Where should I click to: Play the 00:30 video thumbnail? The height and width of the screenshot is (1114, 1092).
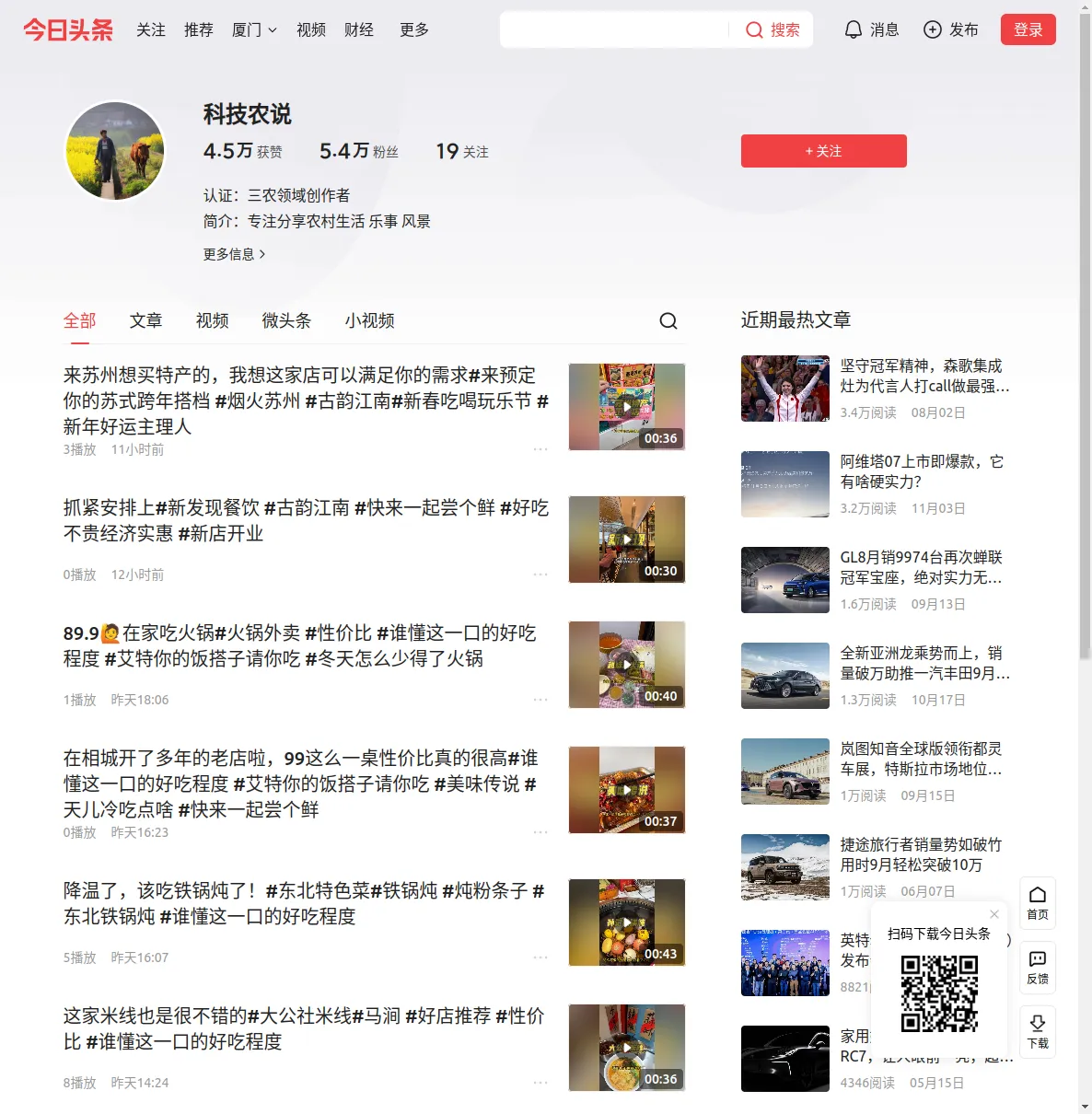coord(627,540)
